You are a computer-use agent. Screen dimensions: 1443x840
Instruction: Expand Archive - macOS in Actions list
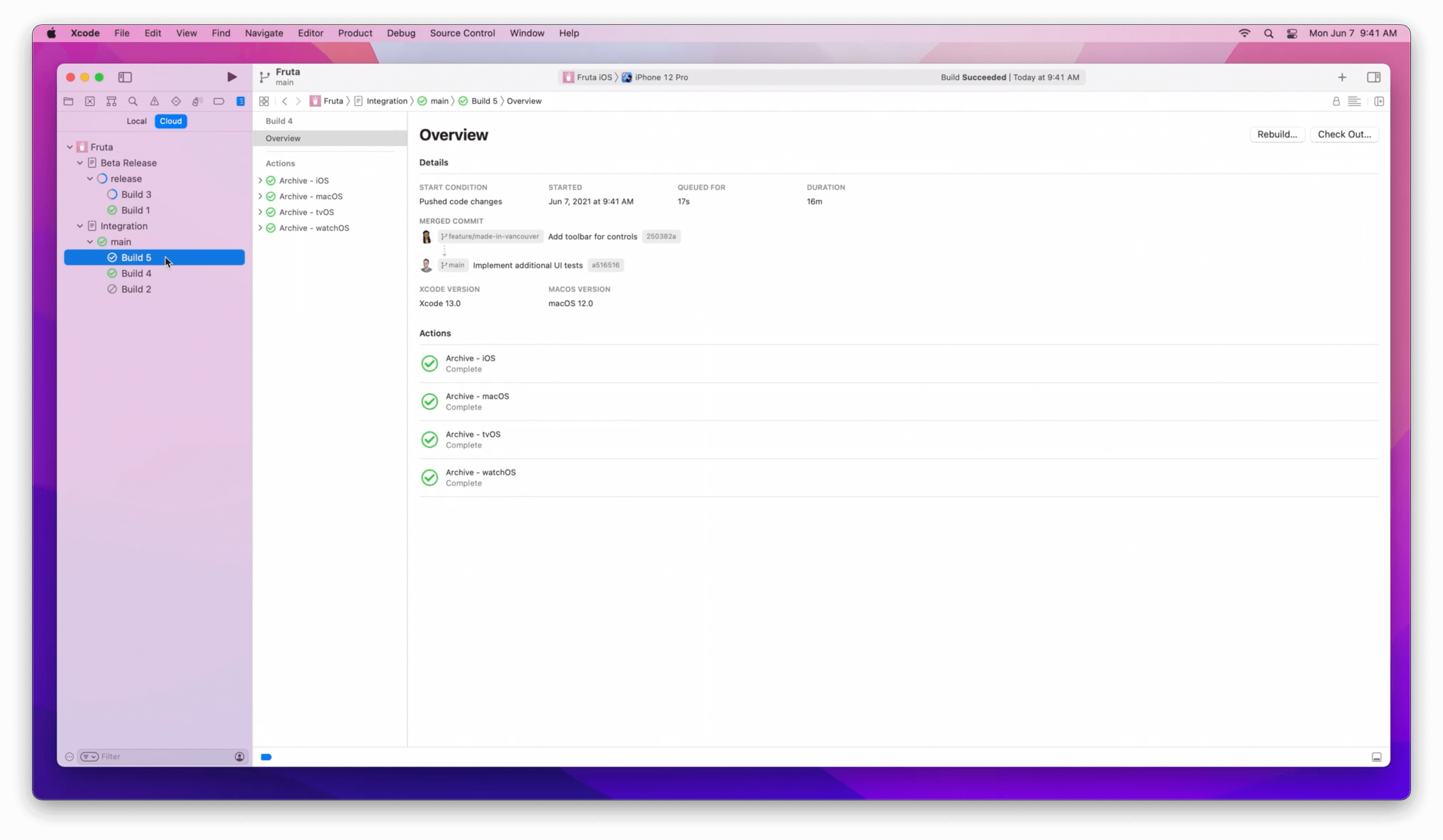260,197
